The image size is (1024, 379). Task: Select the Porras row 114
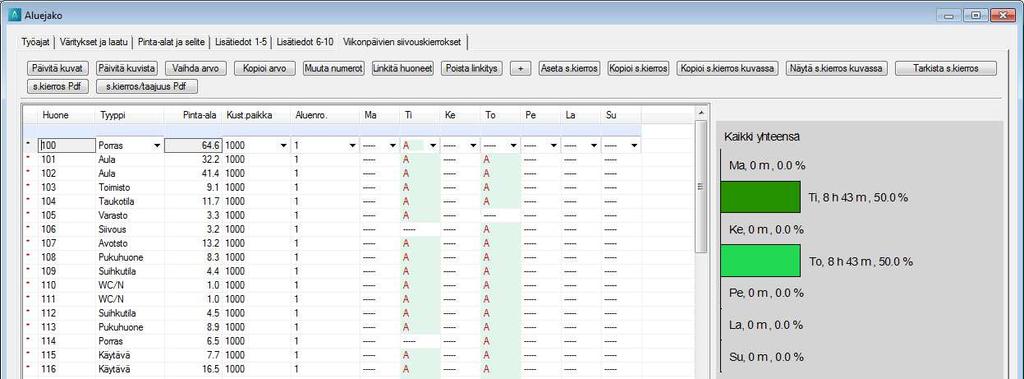coord(332,341)
